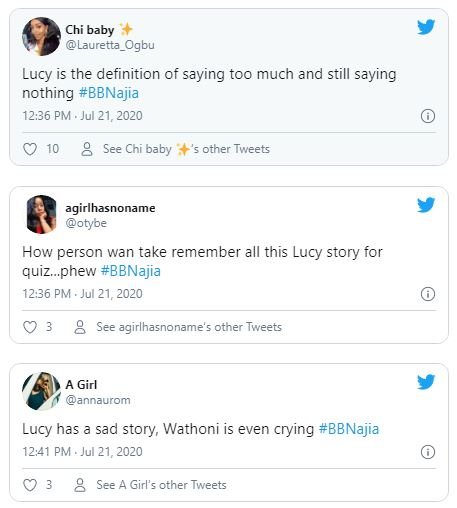View See agirlhasnoname's other Tweets
The image size is (457, 508).
pyautogui.click(x=189, y=327)
